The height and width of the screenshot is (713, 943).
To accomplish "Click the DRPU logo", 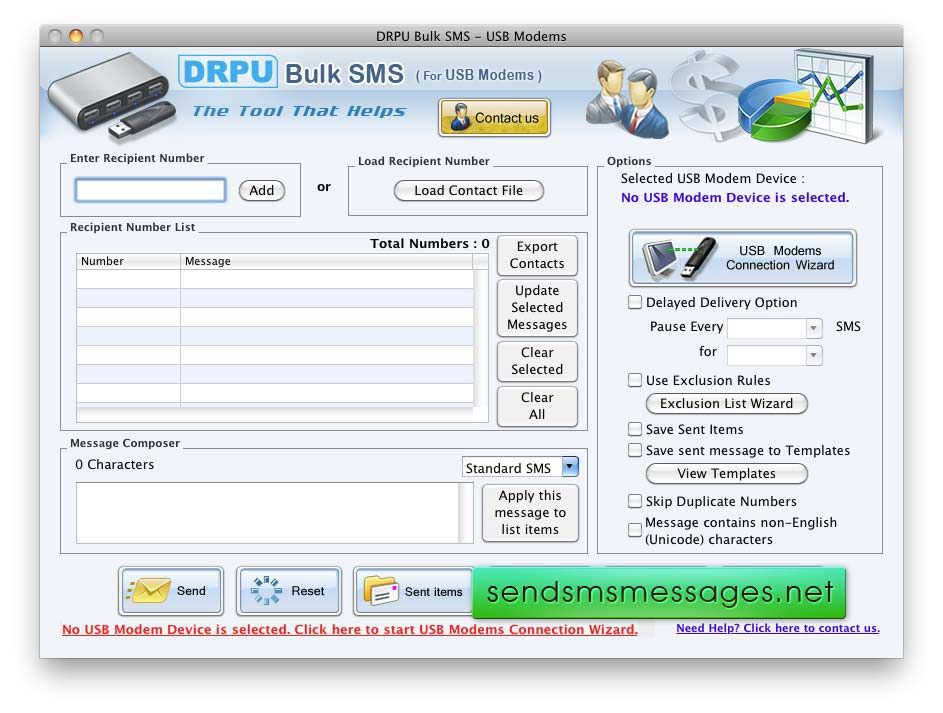I will pyautogui.click(x=228, y=72).
